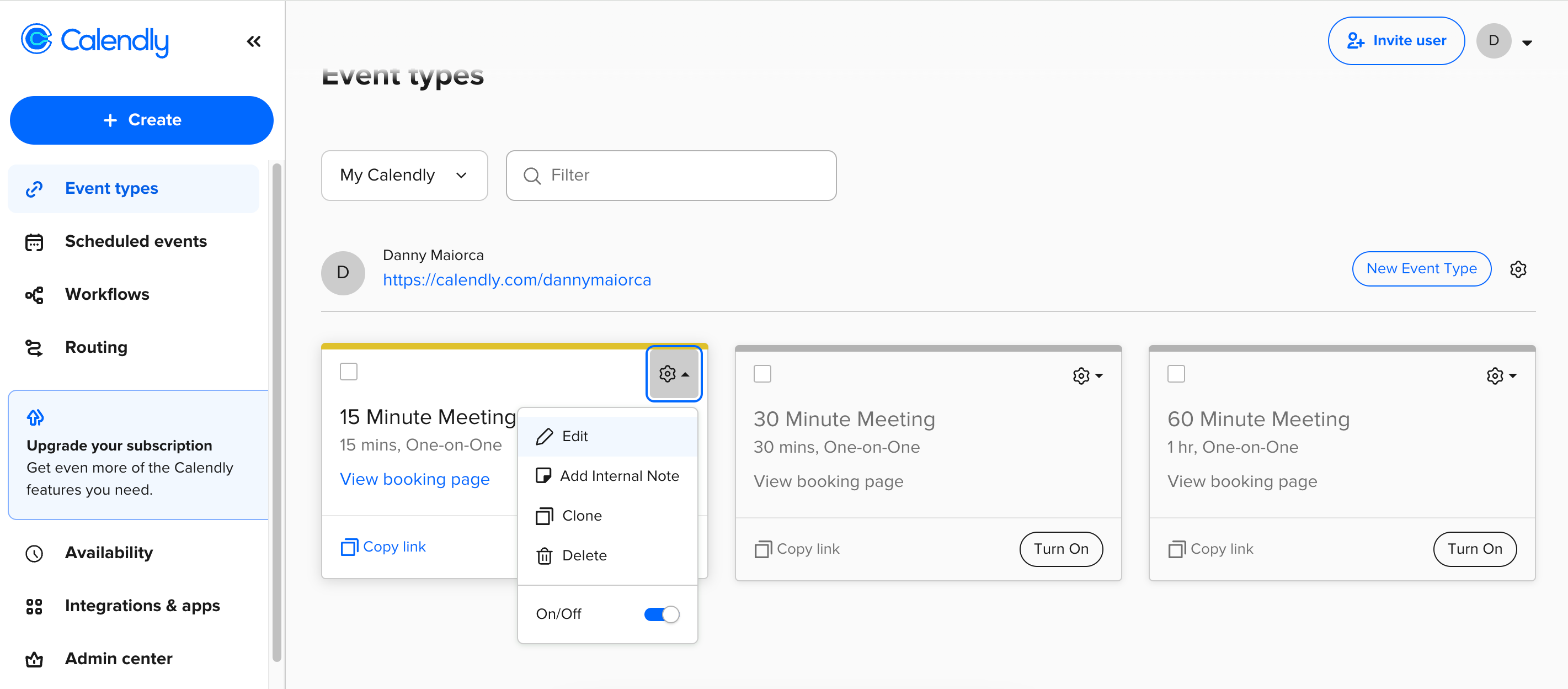The width and height of the screenshot is (1568, 689).
Task: Open Scheduled events calendar icon
Action: [x=34, y=242]
